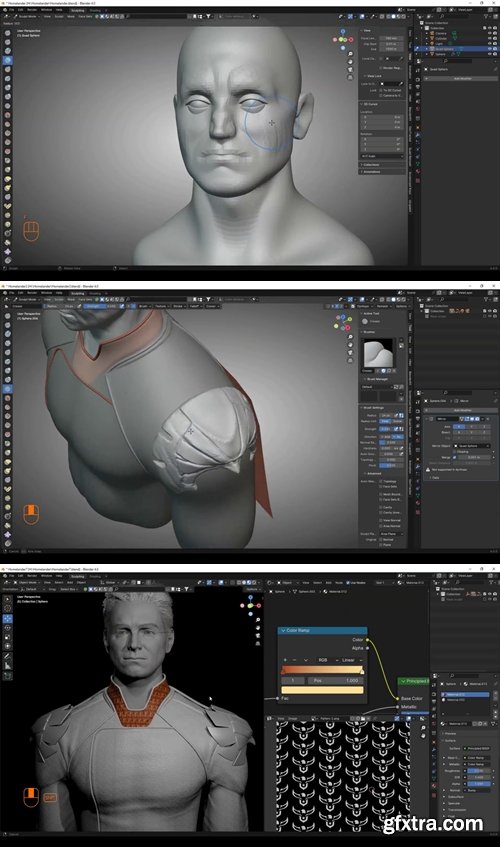Viewport: 500px width, 847px height.
Task: Open Linear interpolation dropdown on Color Ramp
Action: (350, 660)
